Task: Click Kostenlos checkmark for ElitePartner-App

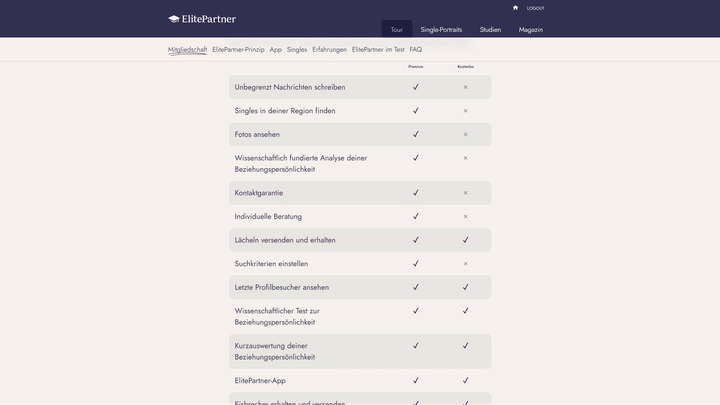Action: point(466,381)
